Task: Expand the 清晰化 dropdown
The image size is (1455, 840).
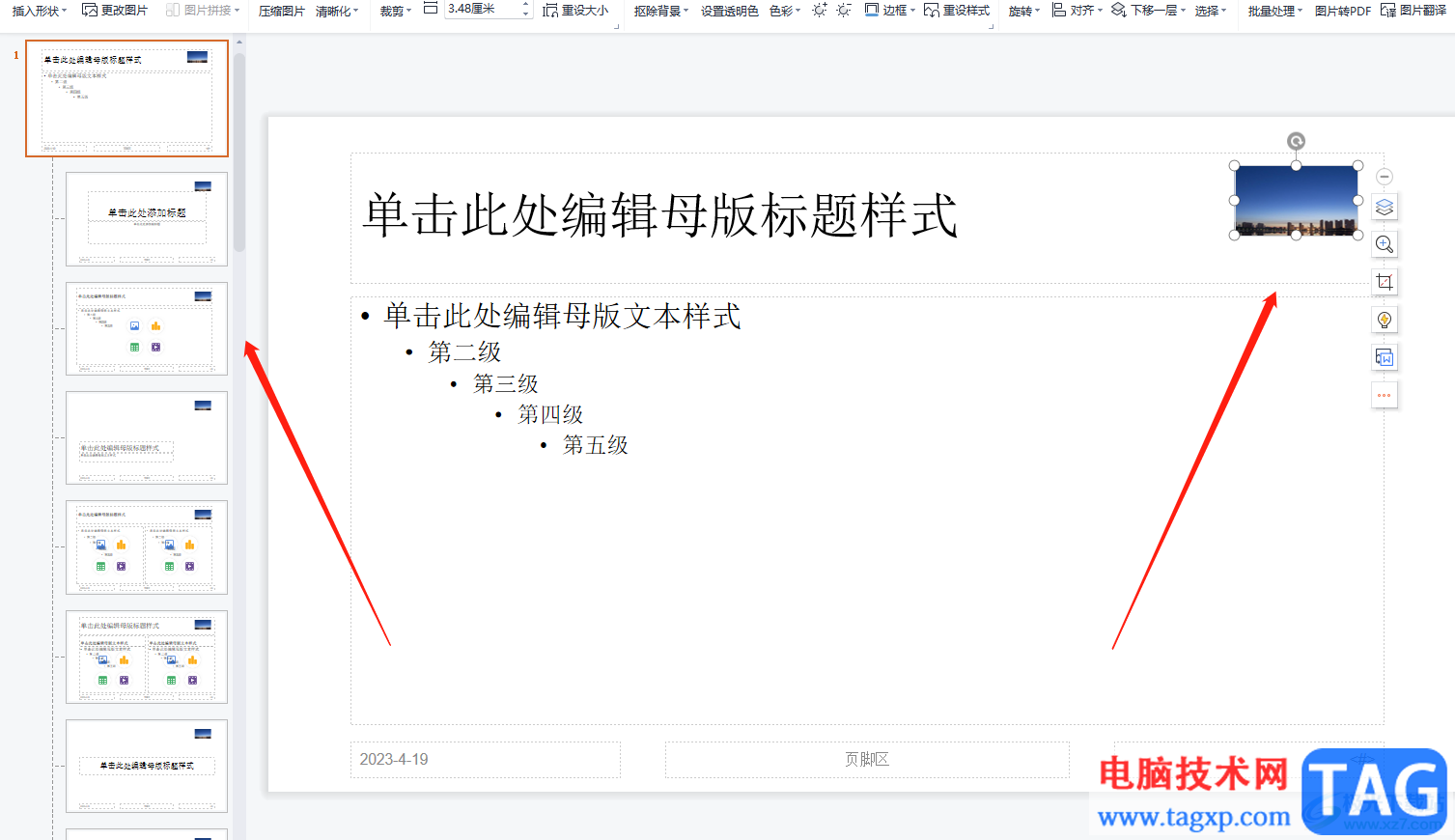Action: (337, 11)
